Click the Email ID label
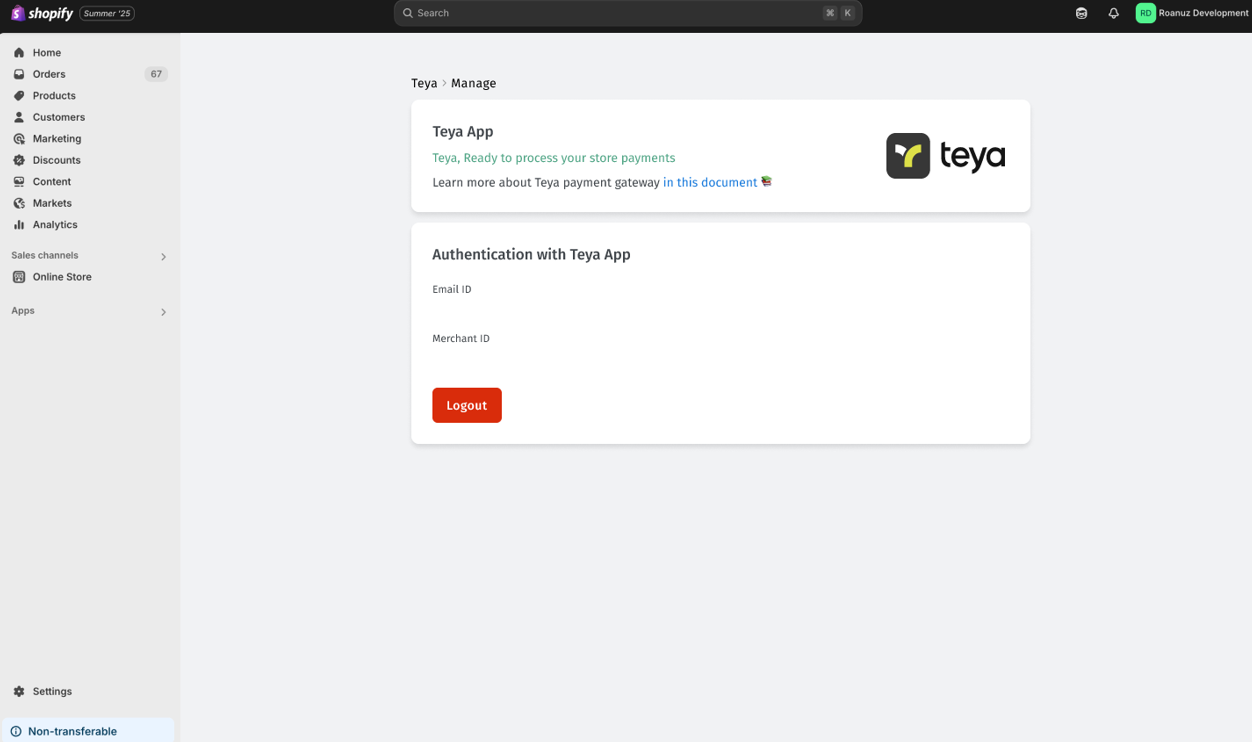 452,290
